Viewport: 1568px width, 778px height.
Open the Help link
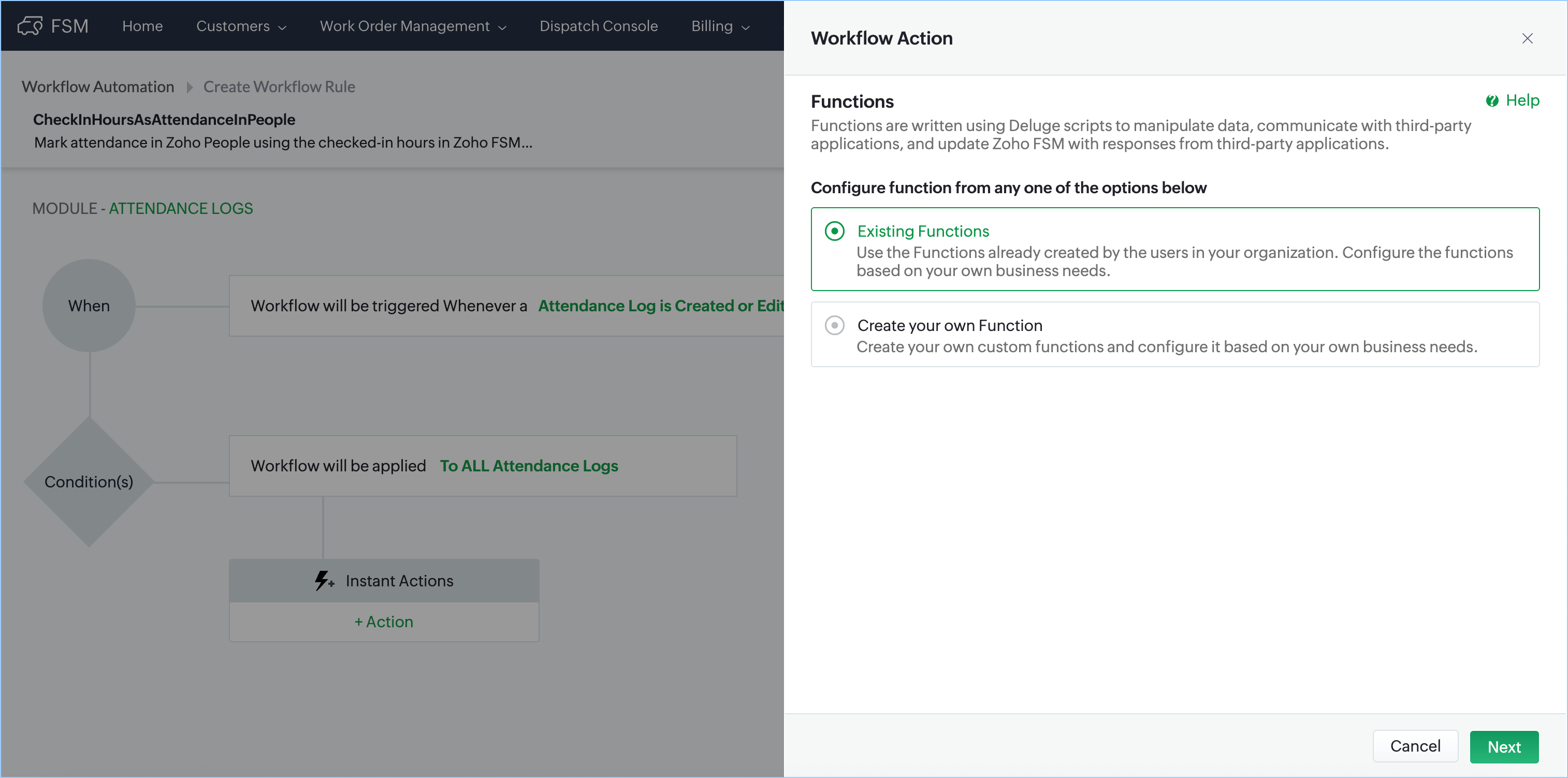(x=1522, y=100)
